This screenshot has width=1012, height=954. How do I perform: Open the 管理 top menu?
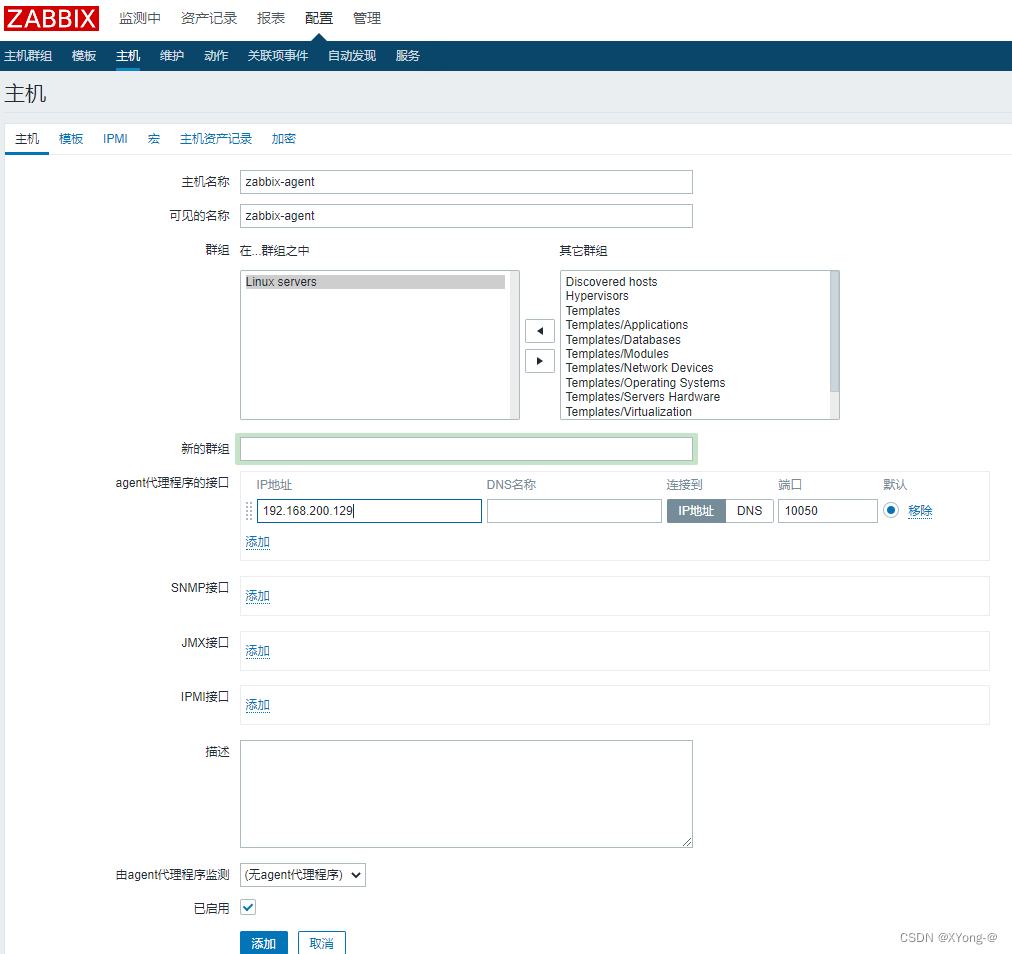point(367,18)
